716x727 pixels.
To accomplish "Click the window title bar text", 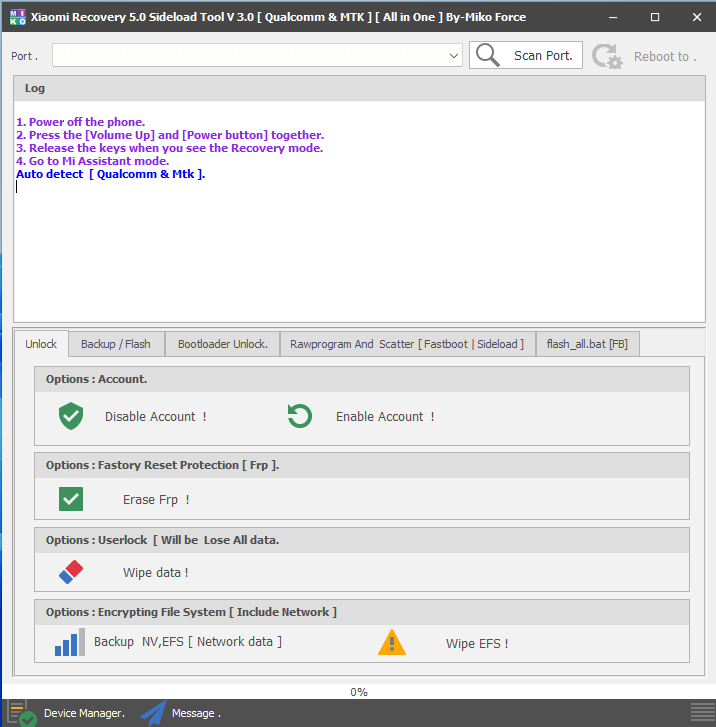I will 278,17.
